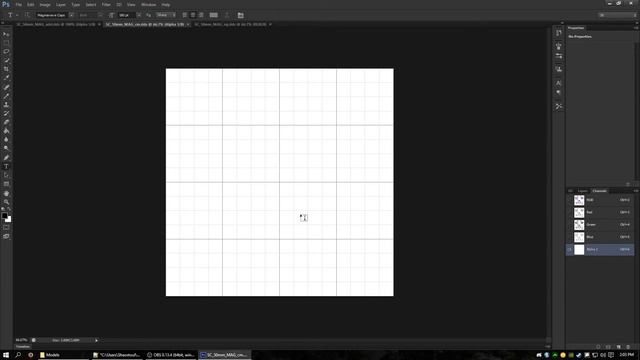Viewport: 640px width, 360px height.
Task: Toggle the Character and Paragraph panels button
Action: tap(240, 15)
